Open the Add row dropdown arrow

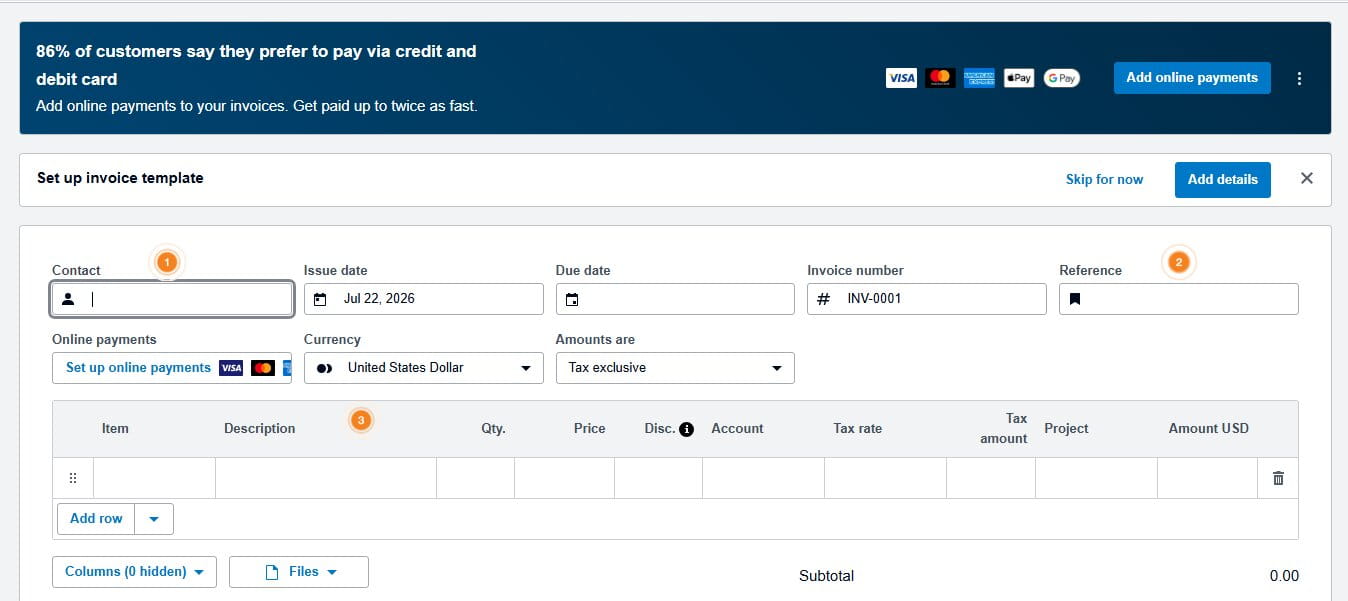point(154,519)
